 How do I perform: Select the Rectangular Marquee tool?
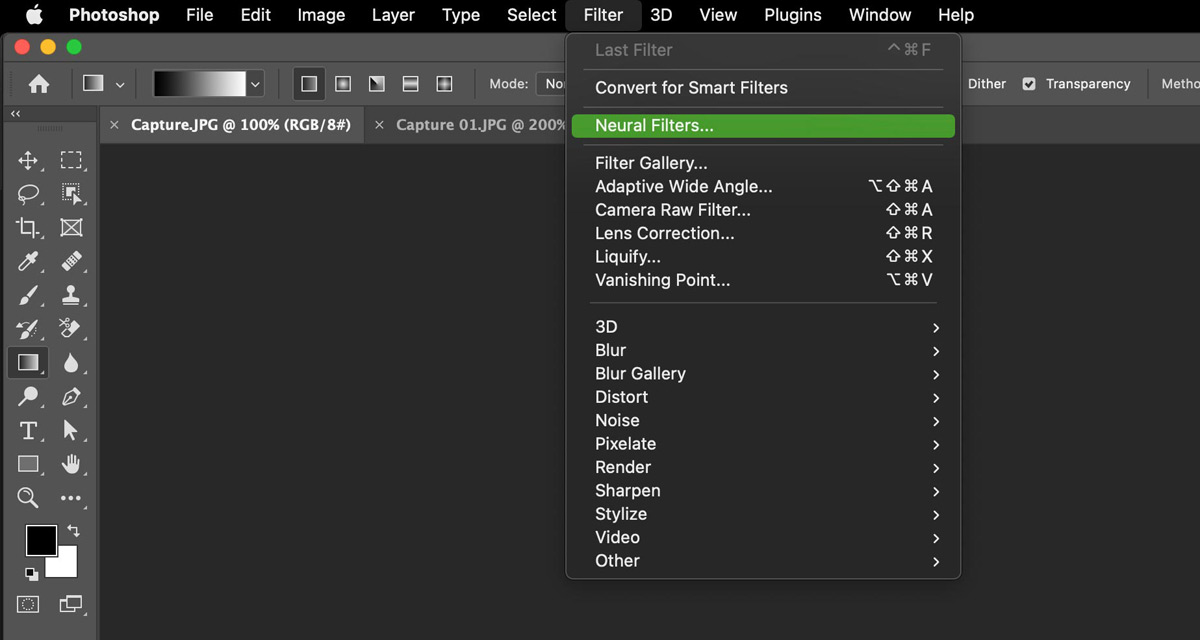(71, 161)
